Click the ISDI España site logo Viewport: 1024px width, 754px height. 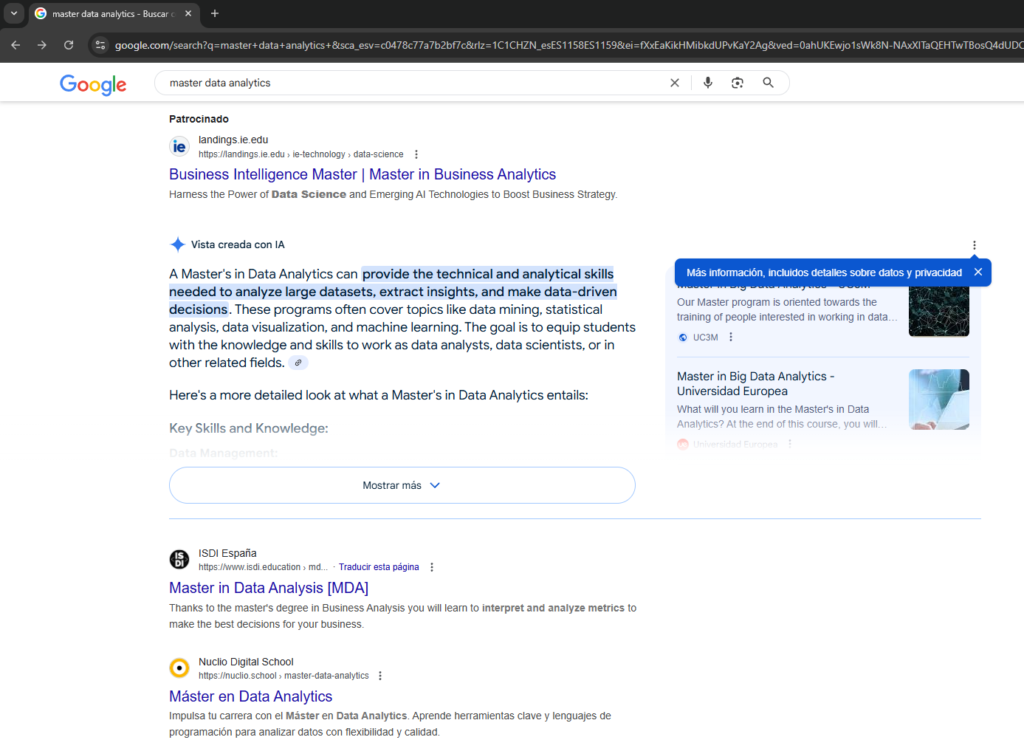pyautogui.click(x=179, y=559)
